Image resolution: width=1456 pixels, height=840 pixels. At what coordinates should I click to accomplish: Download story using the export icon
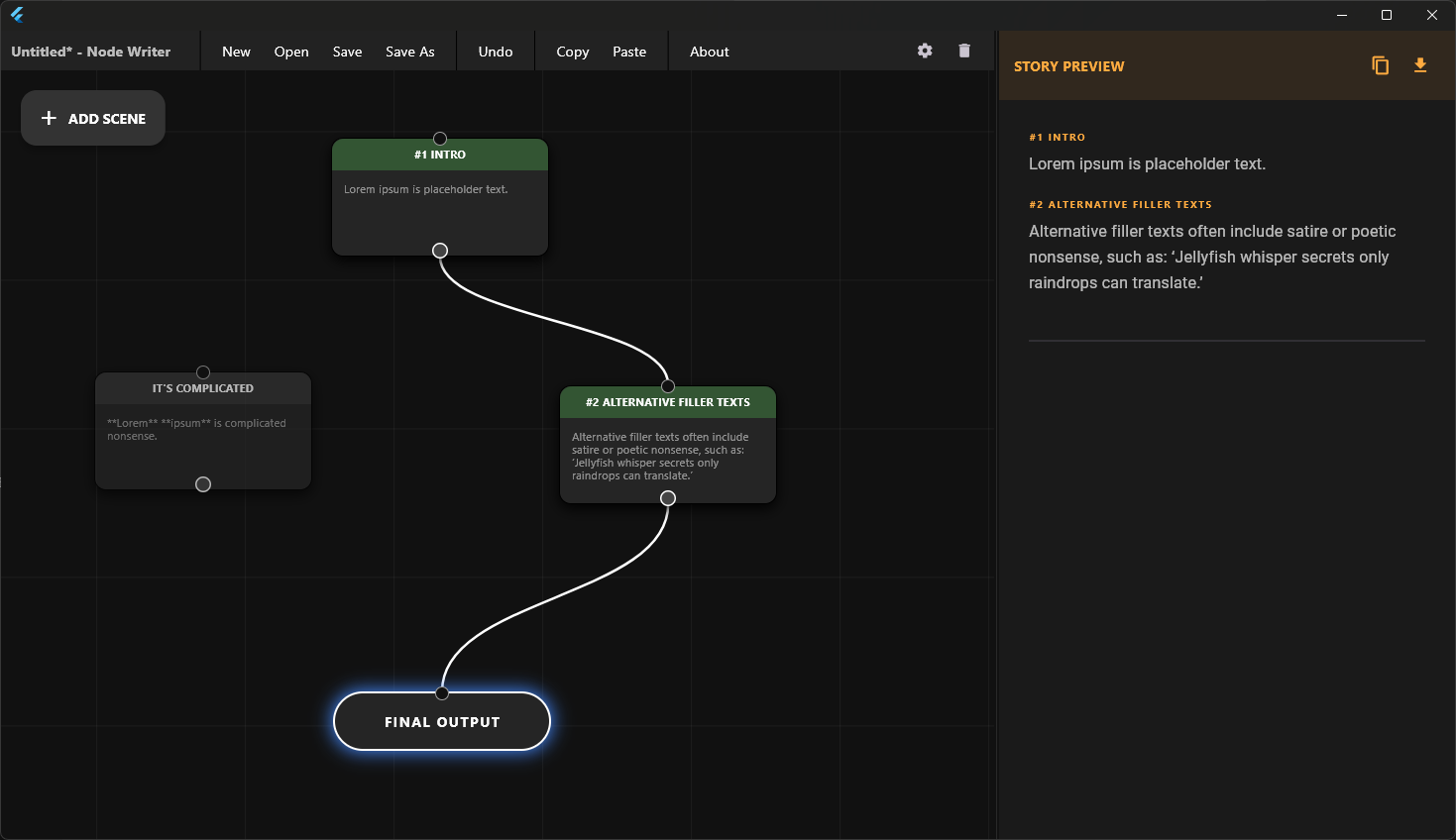click(x=1420, y=65)
